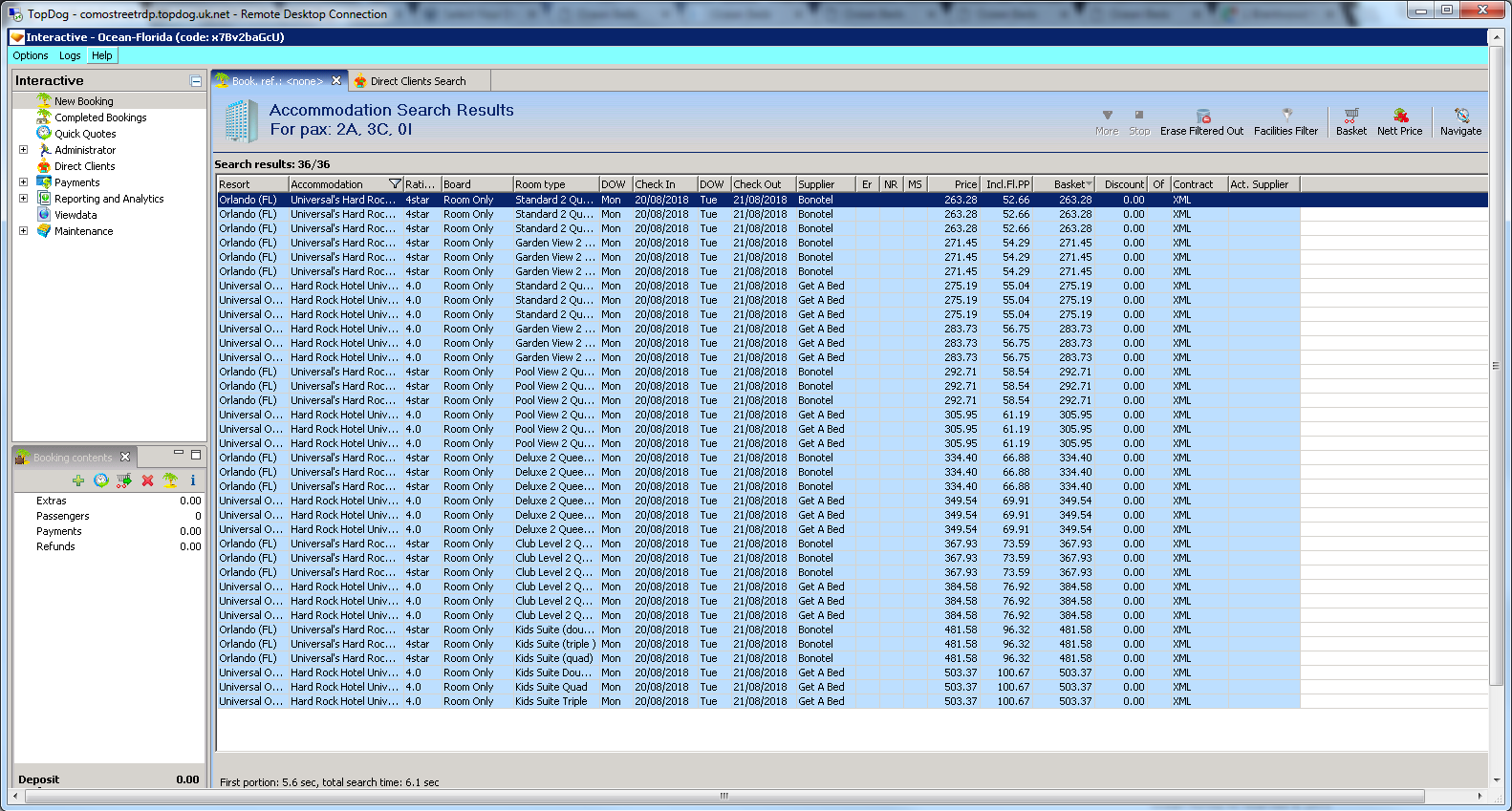Open Viewdata globe icon in the sidebar
Viewport: 1512px width, 811px height.
pos(44,215)
